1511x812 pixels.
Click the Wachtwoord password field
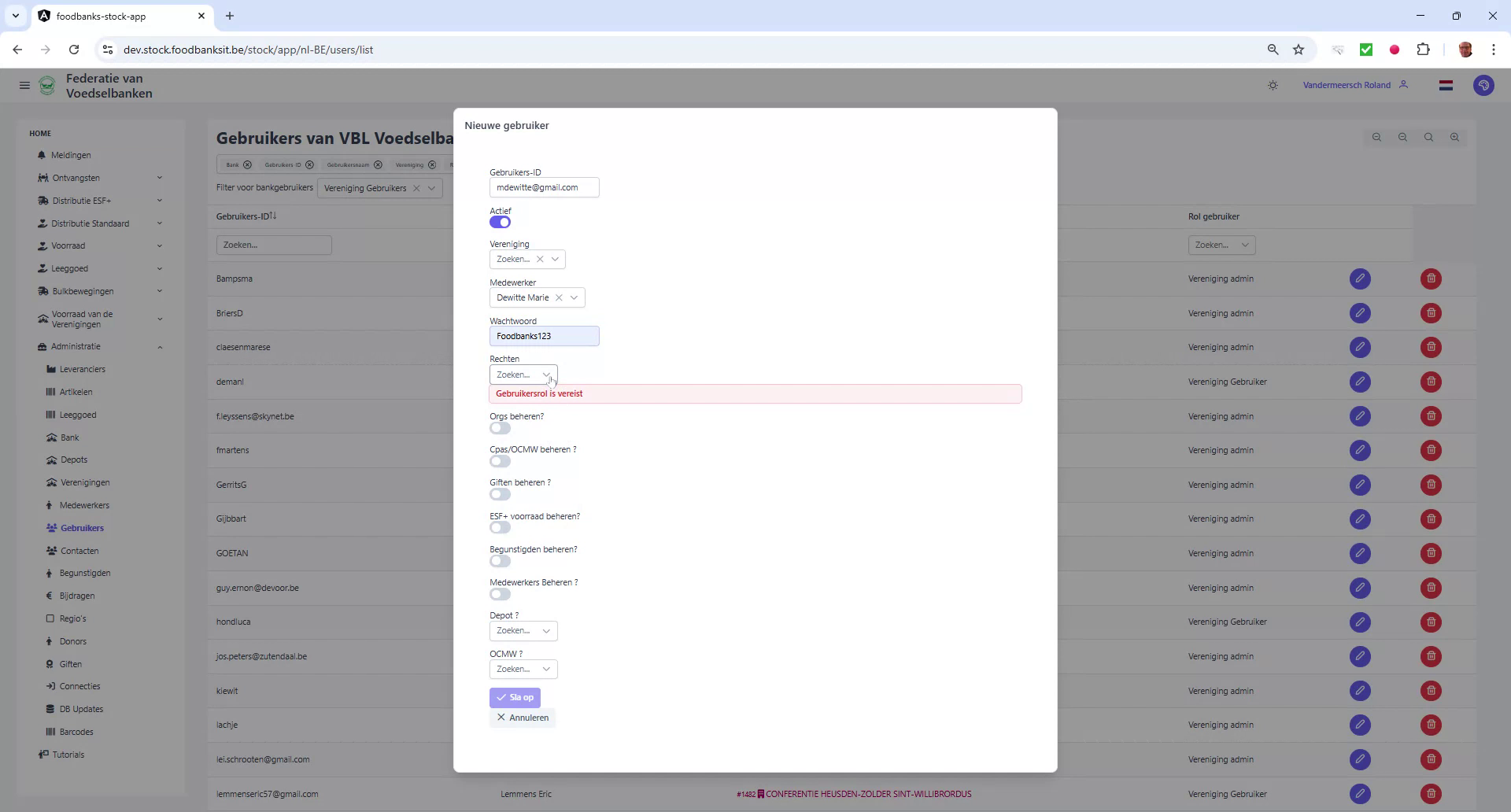coord(544,336)
